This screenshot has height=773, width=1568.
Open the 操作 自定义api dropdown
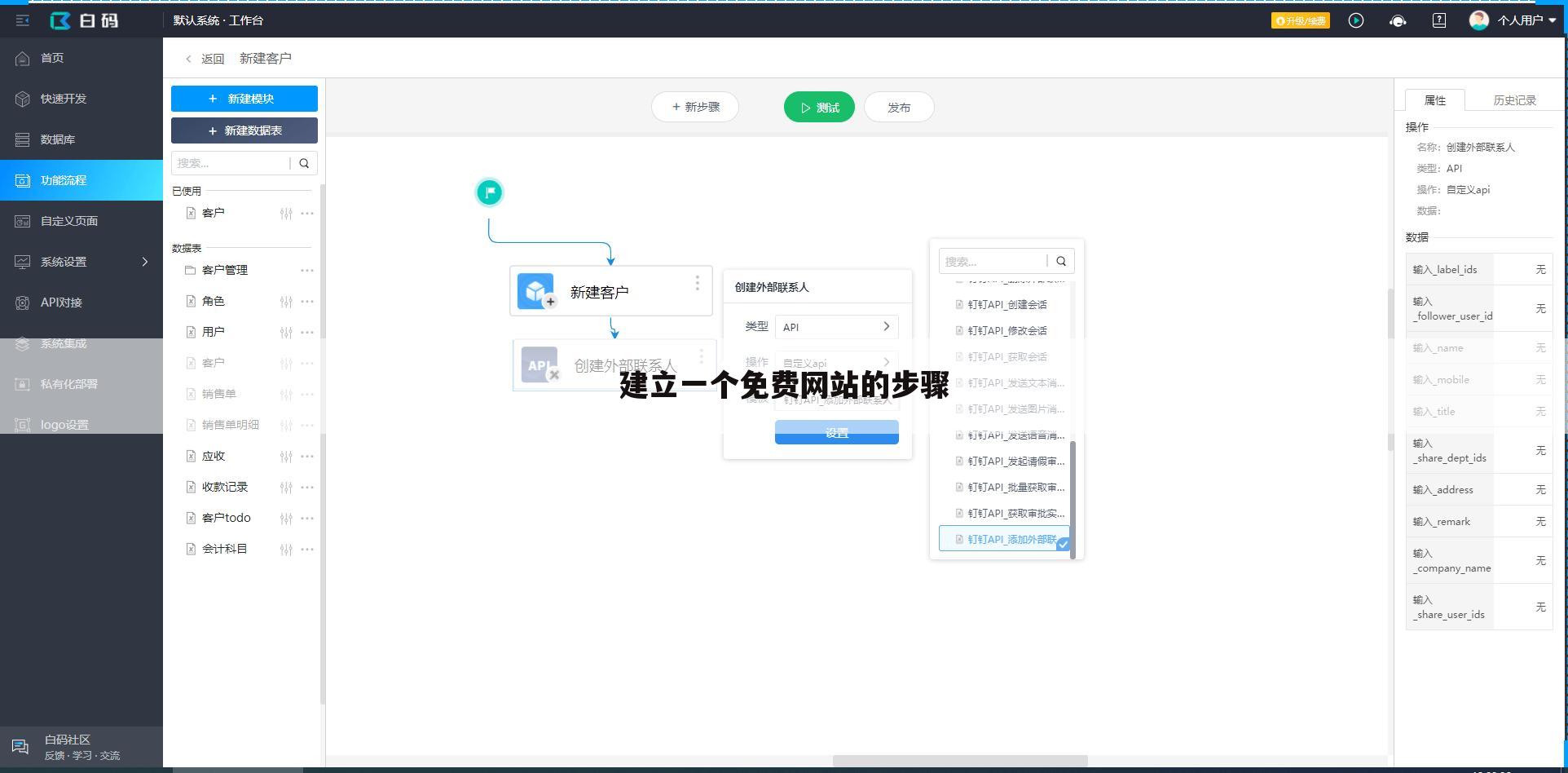tap(836, 362)
